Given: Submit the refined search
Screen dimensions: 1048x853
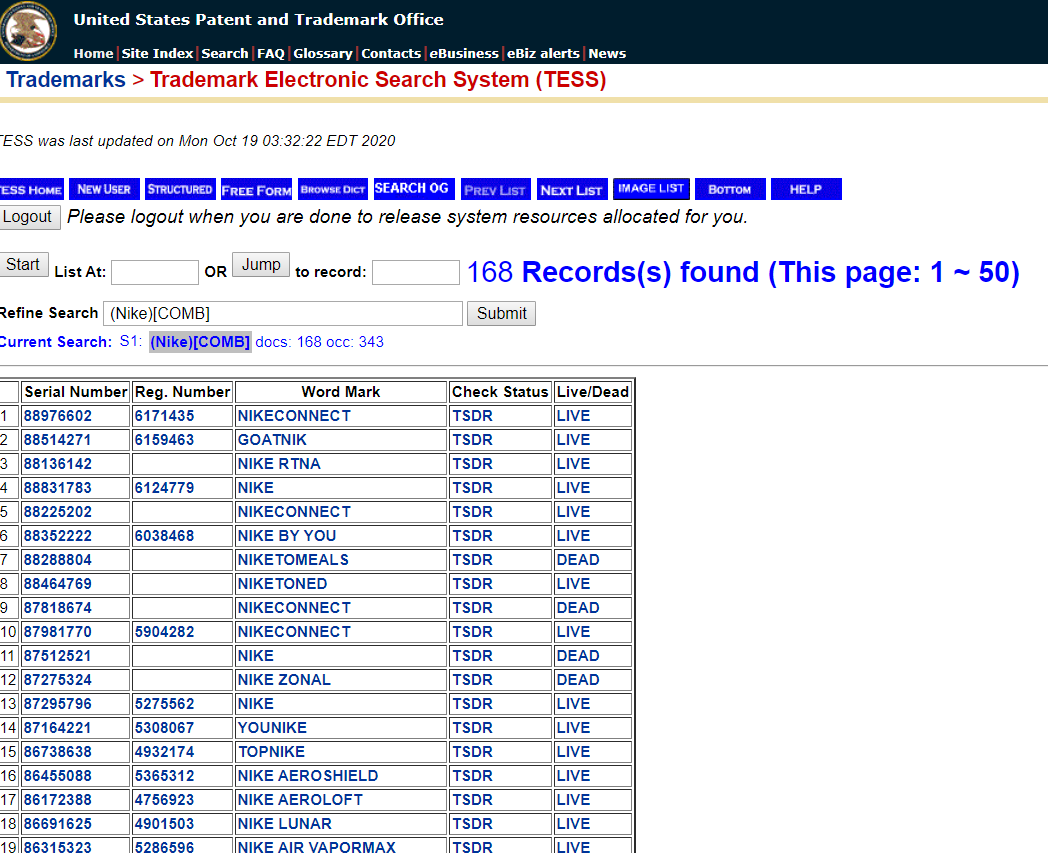Looking at the screenshot, I should [x=501, y=314].
